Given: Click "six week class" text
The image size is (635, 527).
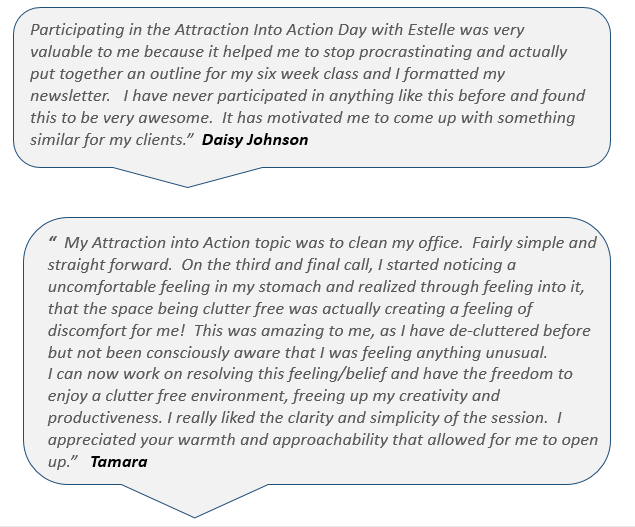Looking at the screenshot, I should coord(309,74).
